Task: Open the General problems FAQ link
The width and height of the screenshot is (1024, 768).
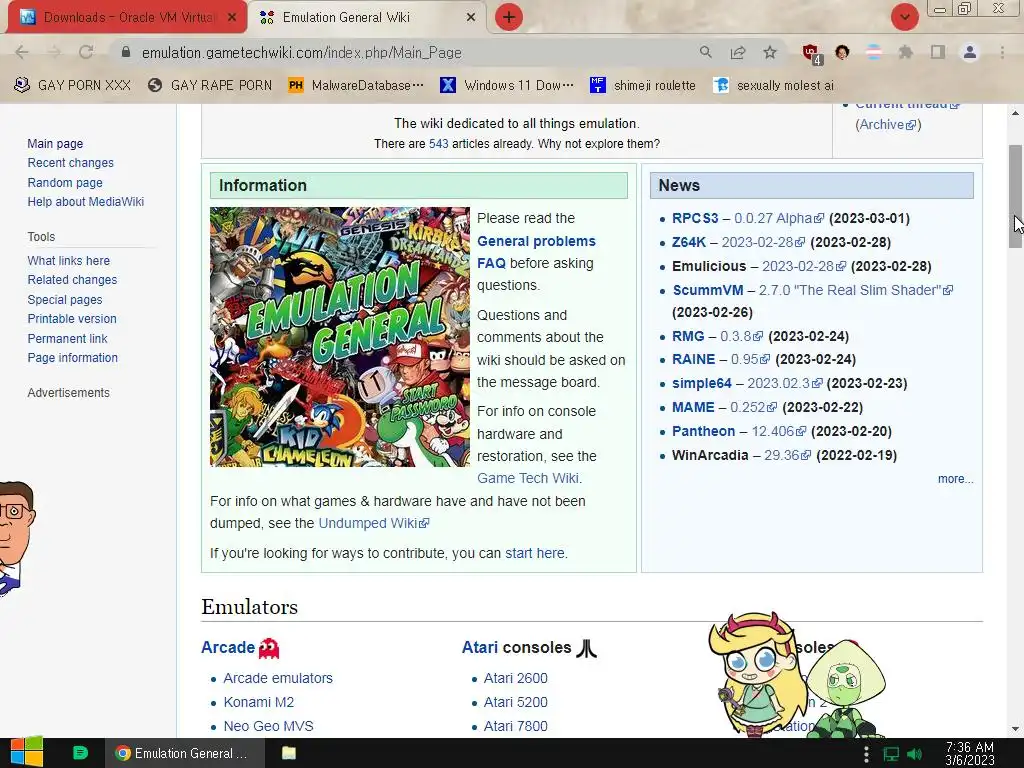Action: coord(536,252)
